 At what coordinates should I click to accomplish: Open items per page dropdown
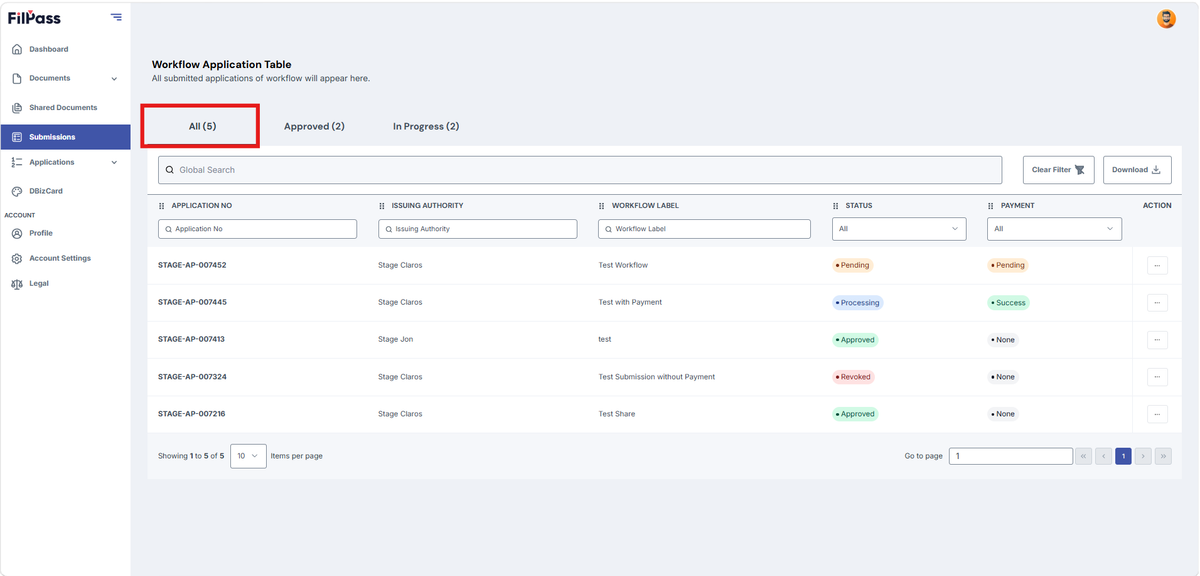click(248, 456)
